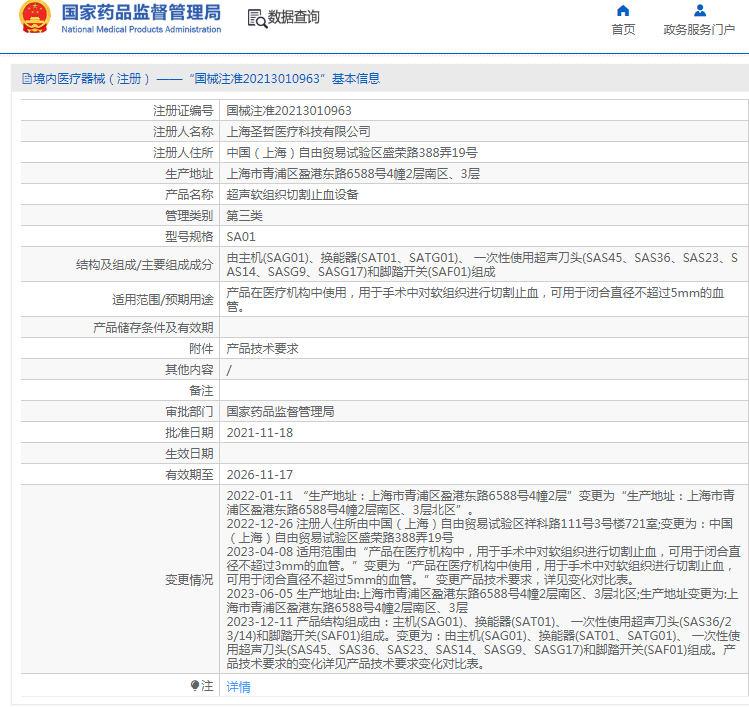Click the national emblem logo icon
This screenshot has width=749, height=707.
point(35,17)
